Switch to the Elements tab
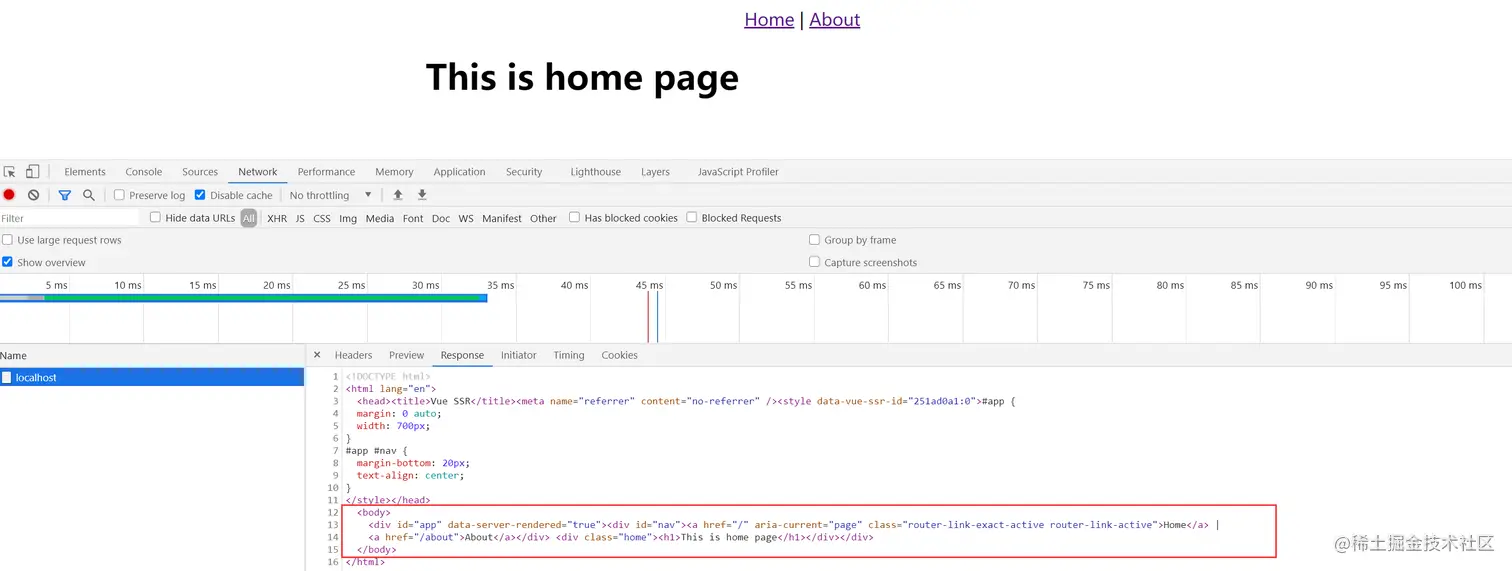Screen dimensions: 1512x571 pos(85,172)
